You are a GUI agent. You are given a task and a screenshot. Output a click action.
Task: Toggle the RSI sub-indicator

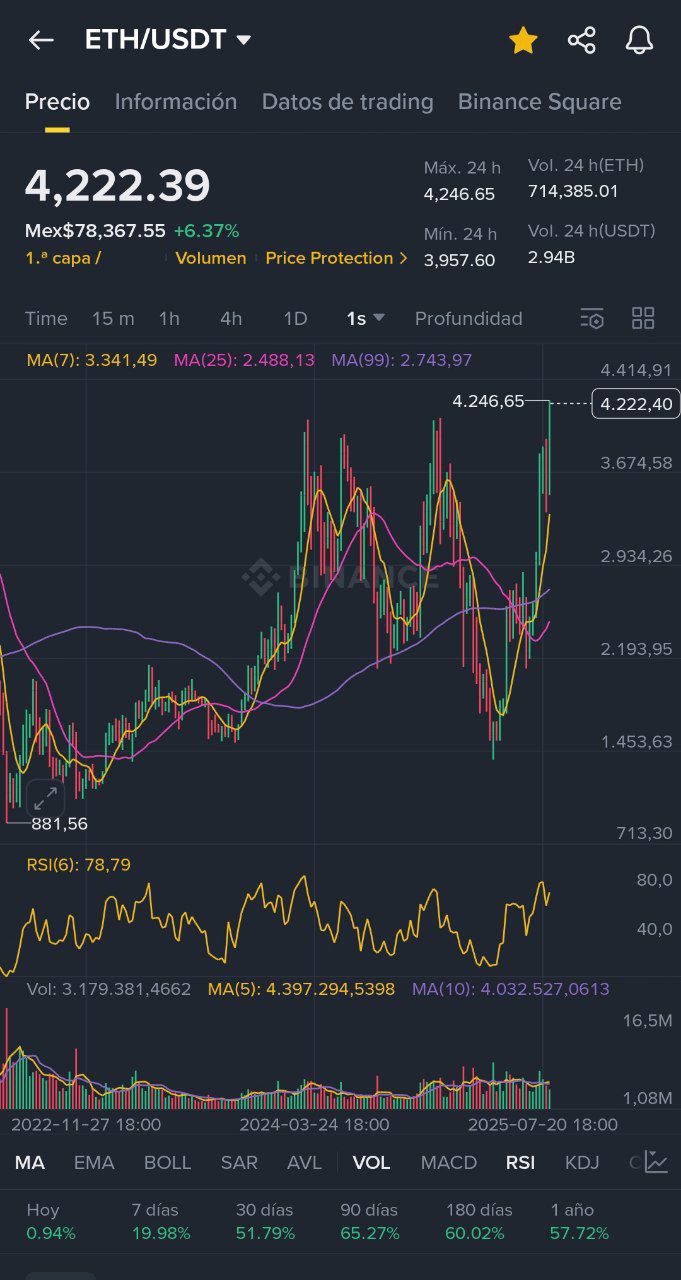tap(520, 1162)
